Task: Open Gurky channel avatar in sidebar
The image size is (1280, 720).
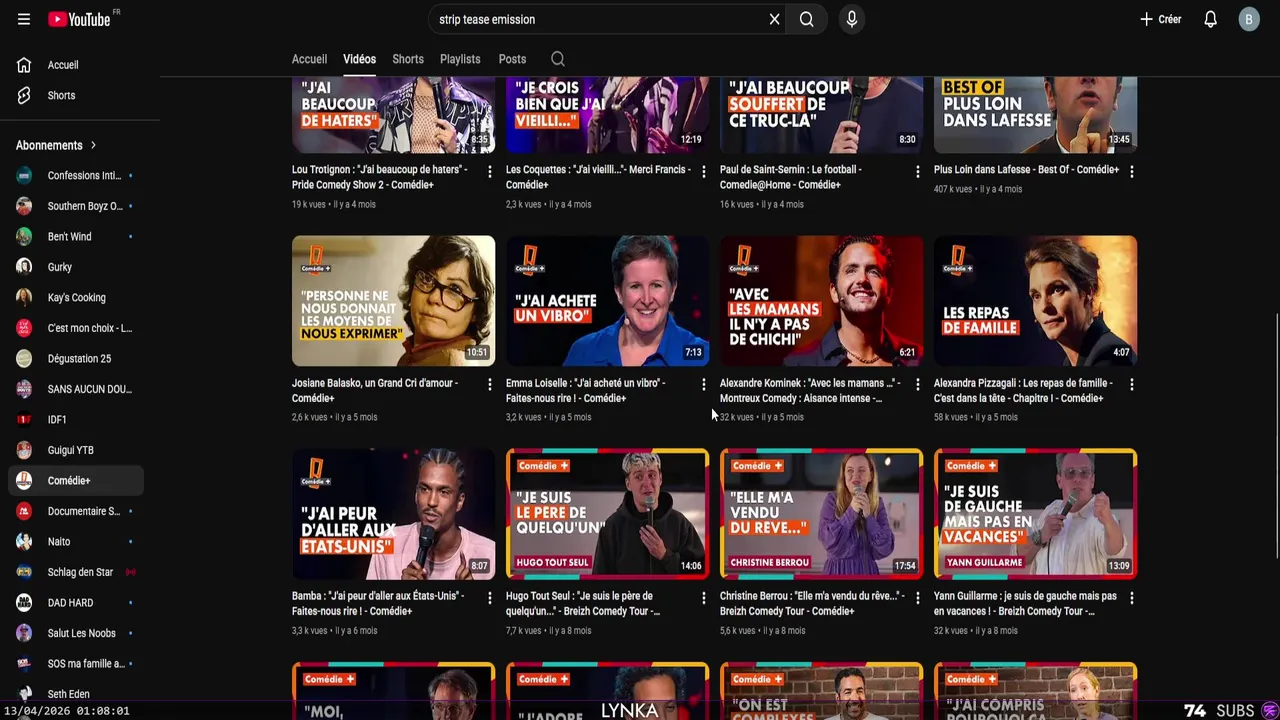Action: click(x=24, y=267)
